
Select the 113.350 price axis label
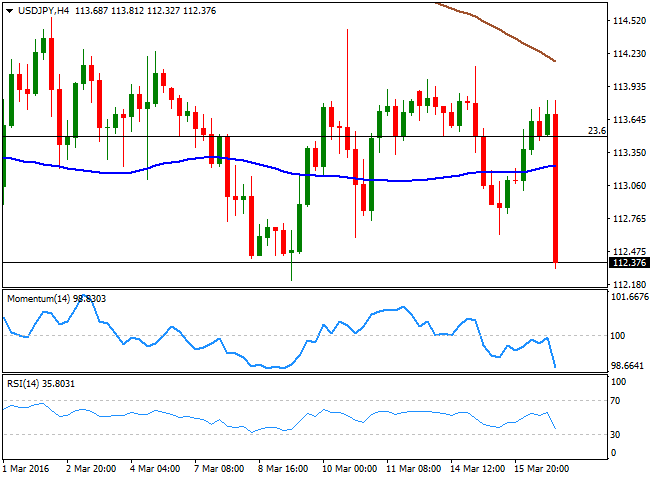629,153
